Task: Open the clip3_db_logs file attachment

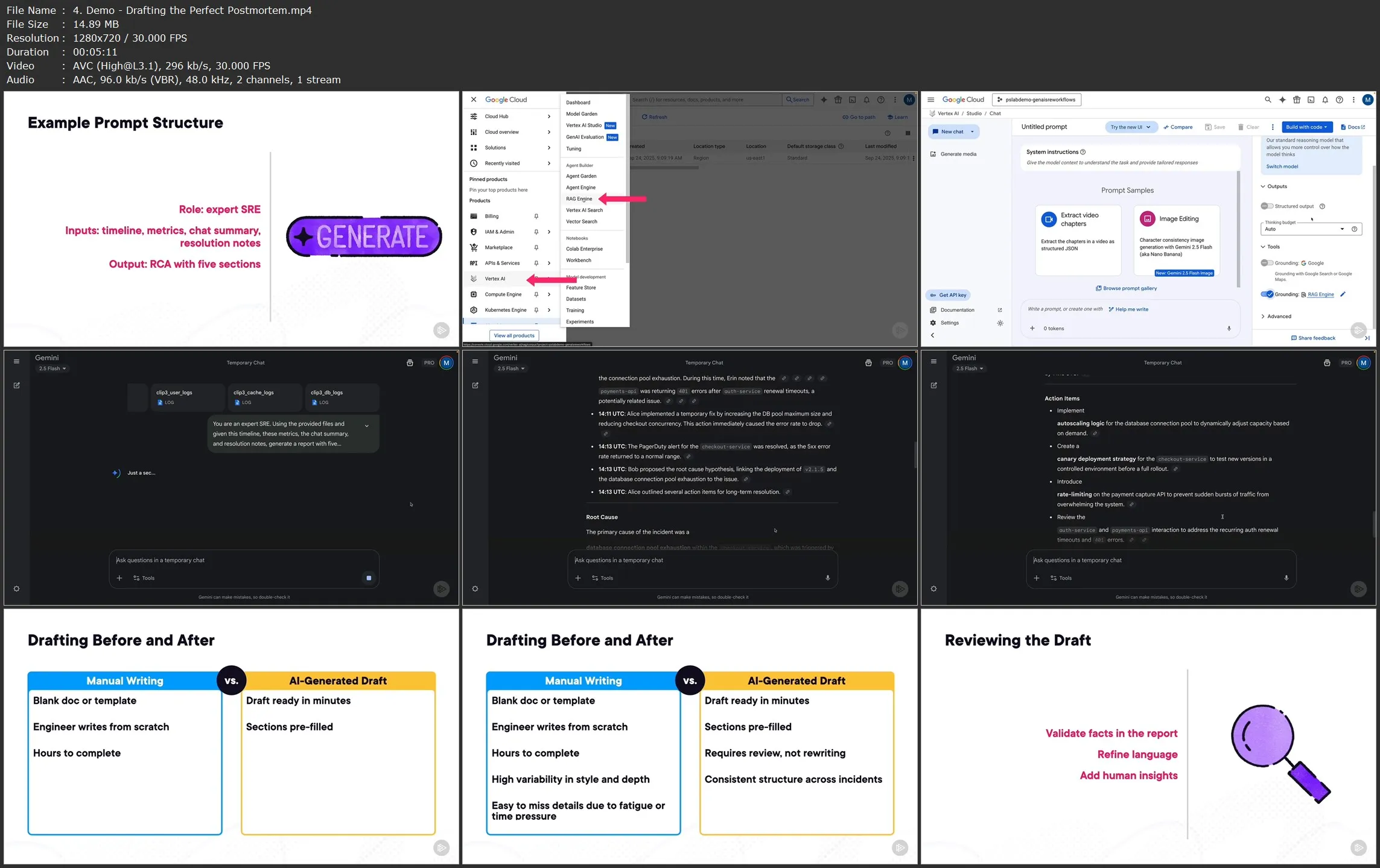Action: pyautogui.click(x=342, y=397)
